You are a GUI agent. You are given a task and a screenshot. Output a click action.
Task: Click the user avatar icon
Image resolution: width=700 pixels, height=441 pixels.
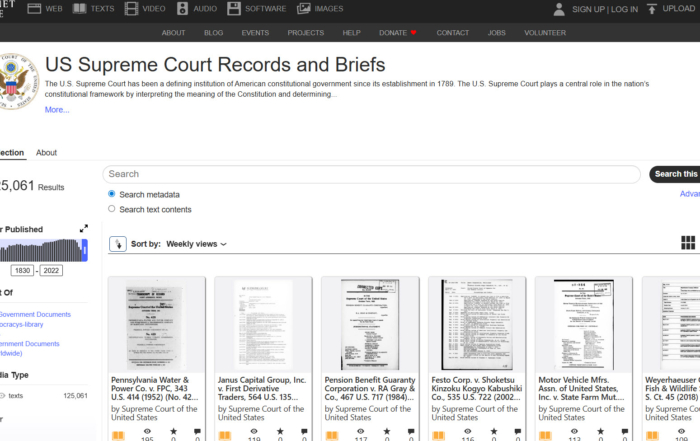point(559,9)
